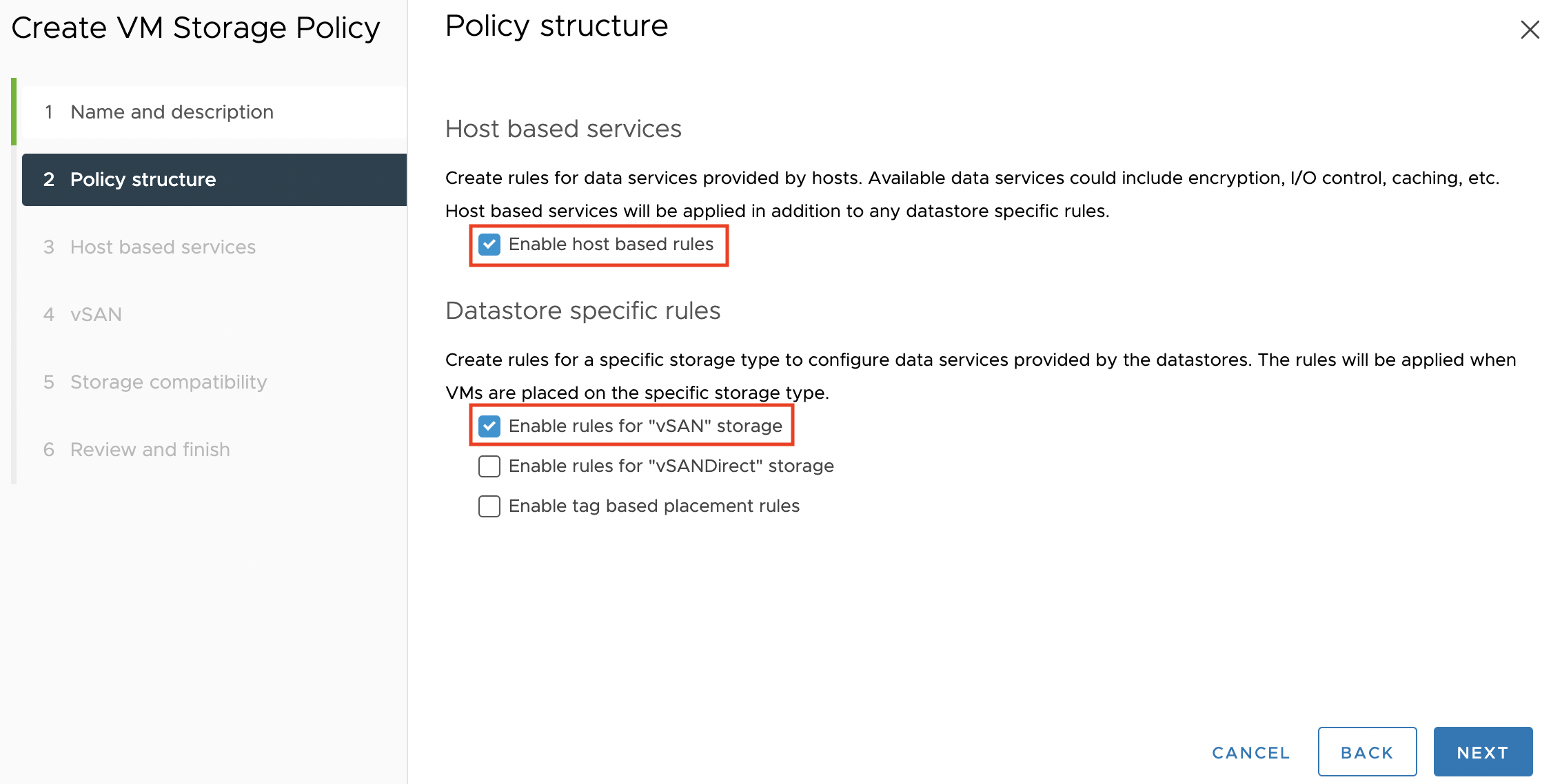
Task: Click the Policy structure page heading
Action: point(556,26)
